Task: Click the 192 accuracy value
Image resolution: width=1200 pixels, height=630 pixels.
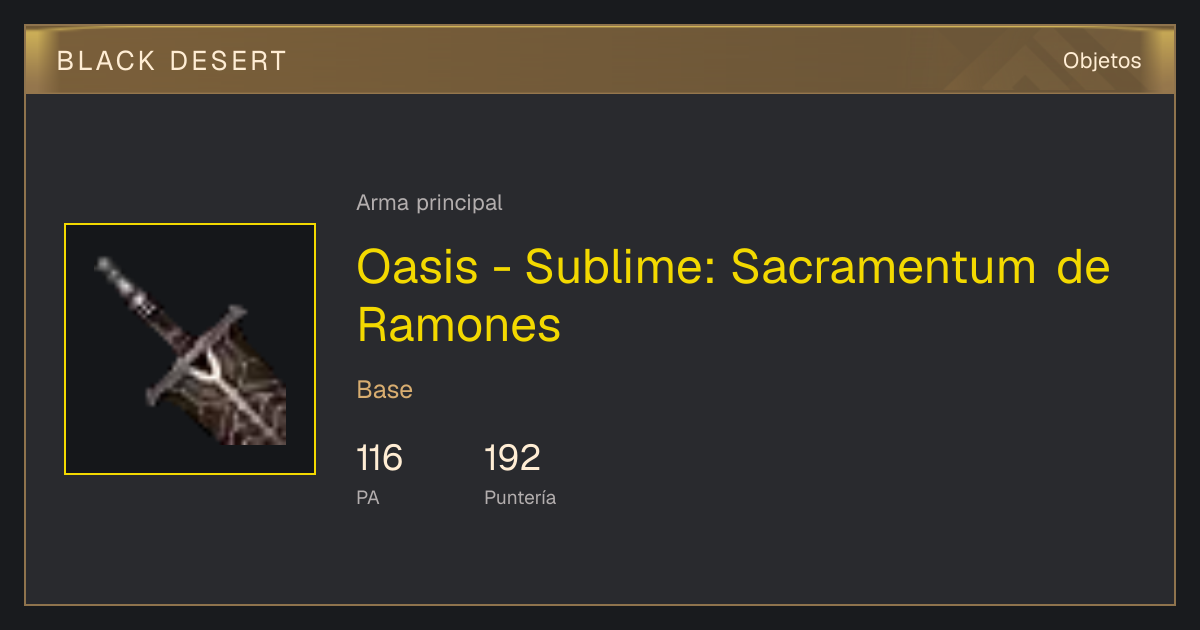Action: point(512,459)
